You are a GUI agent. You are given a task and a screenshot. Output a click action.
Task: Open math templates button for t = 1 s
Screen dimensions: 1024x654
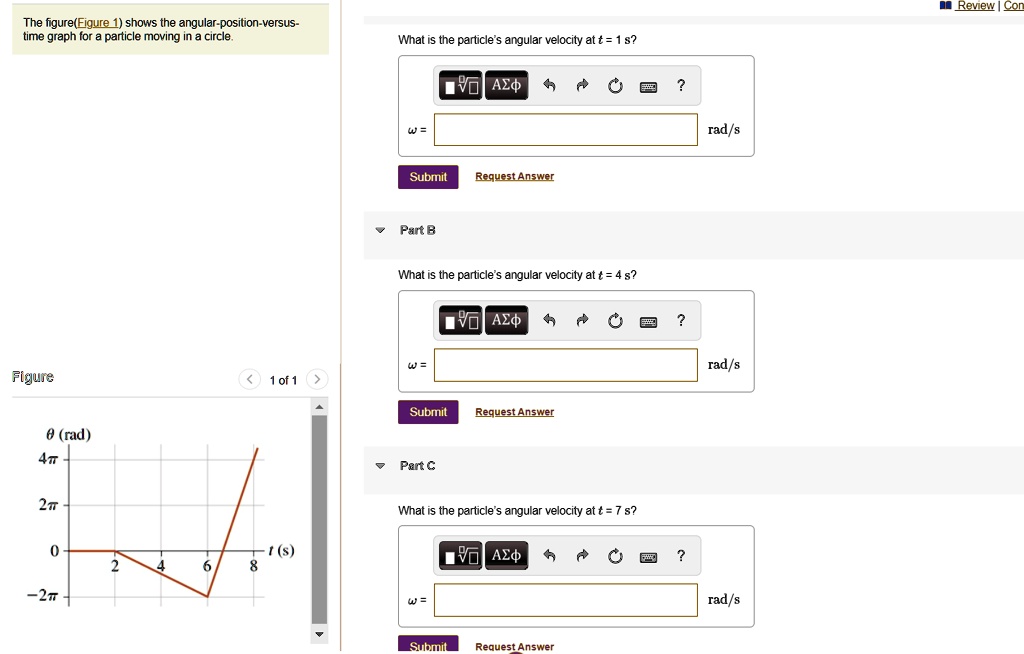pyautogui.click(x=462, y=86)
